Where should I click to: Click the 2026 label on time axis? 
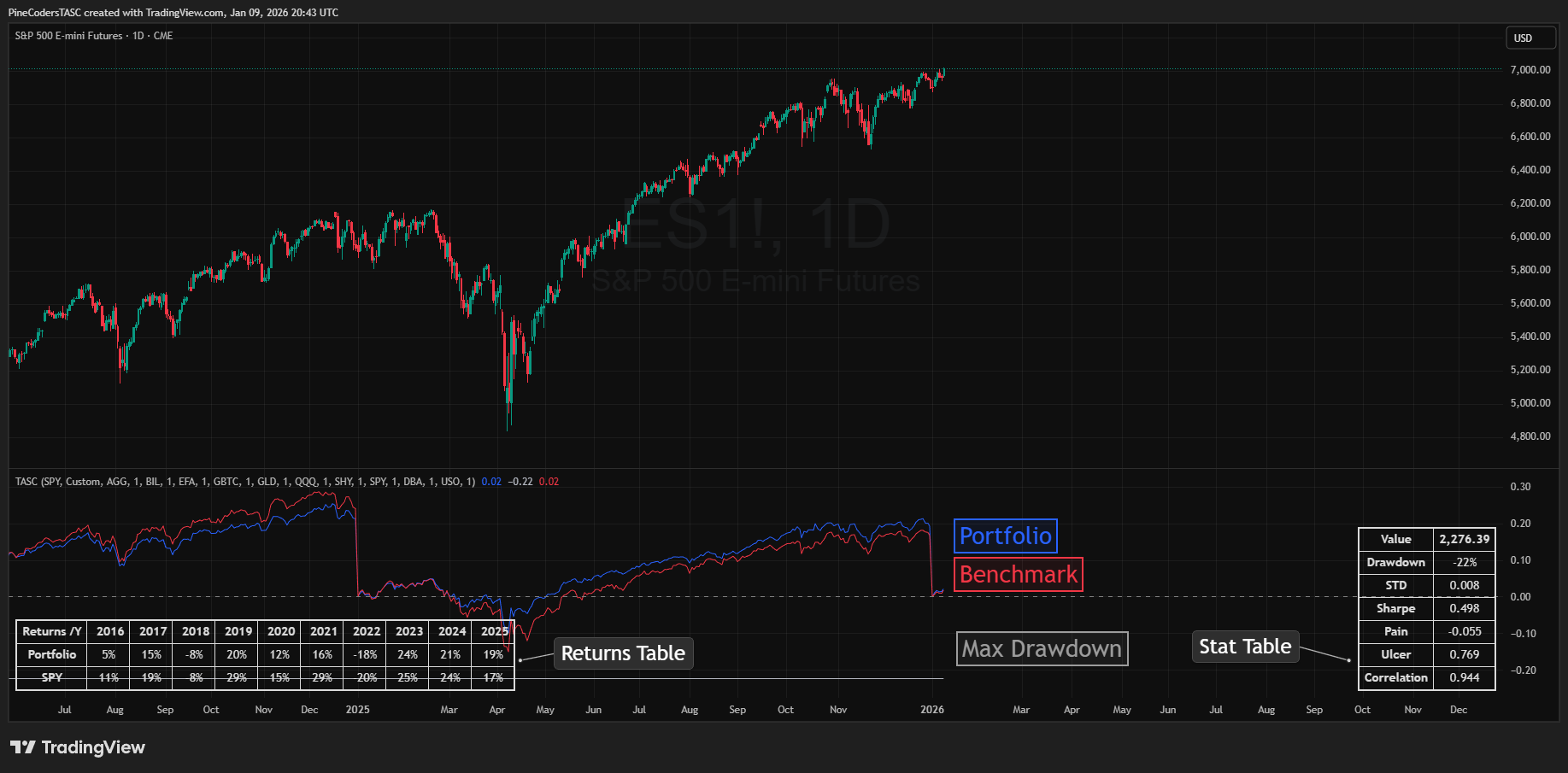point(932,710)
